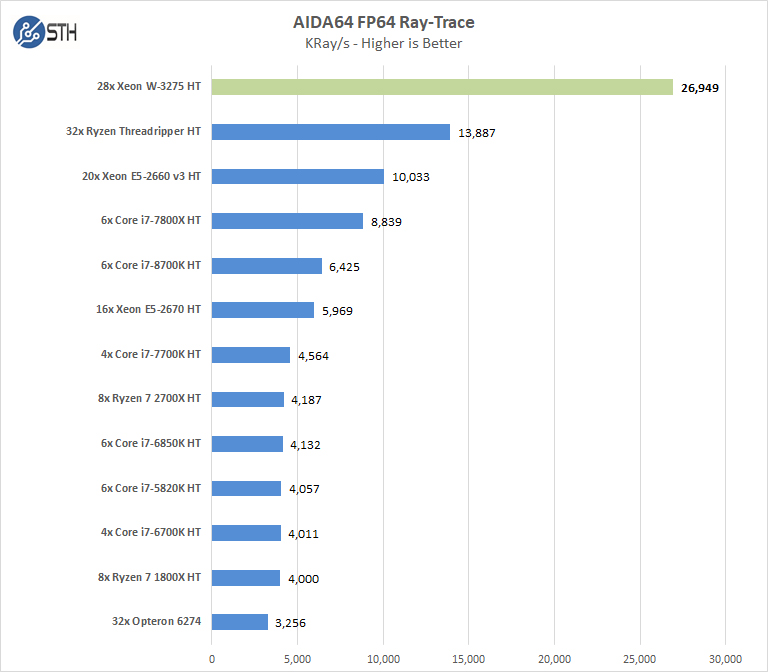Screen dimensions: 768x672
Task: Select the 28x Xeon W-3275 HT label
Action: pos(149,86)
